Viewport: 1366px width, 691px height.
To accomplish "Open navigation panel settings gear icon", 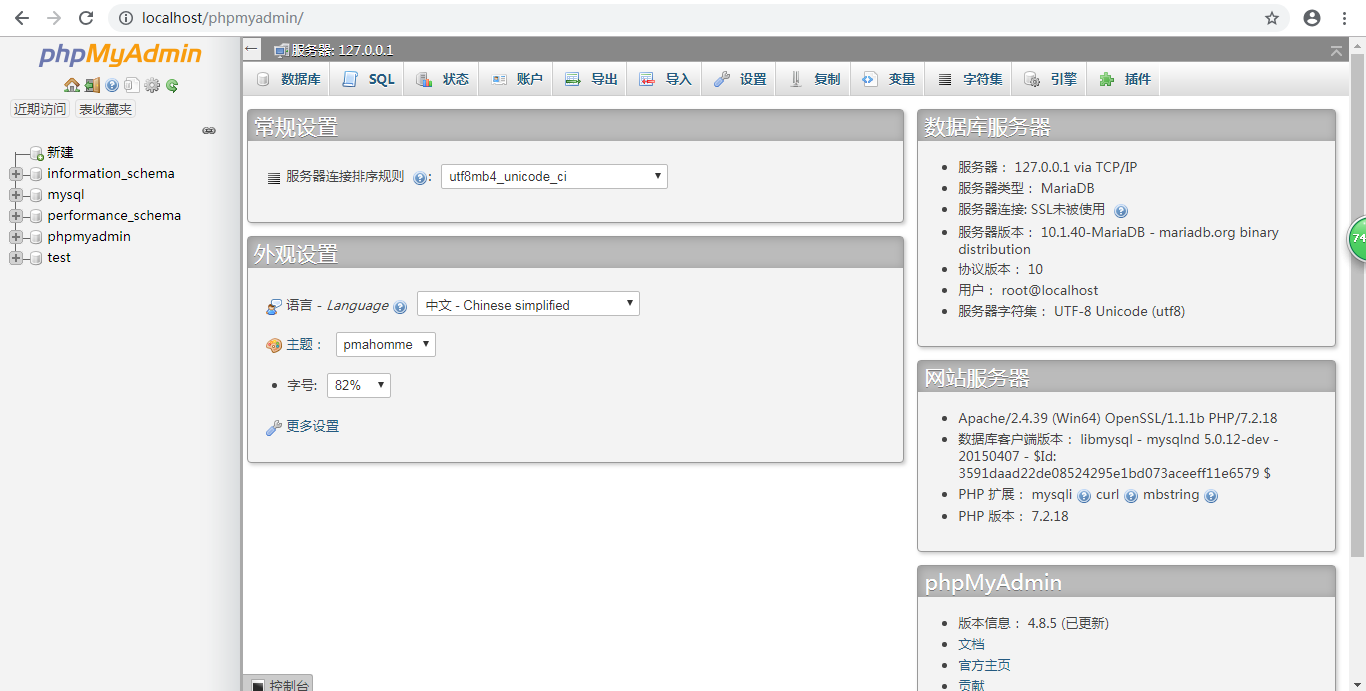I will tap(152, 86).
